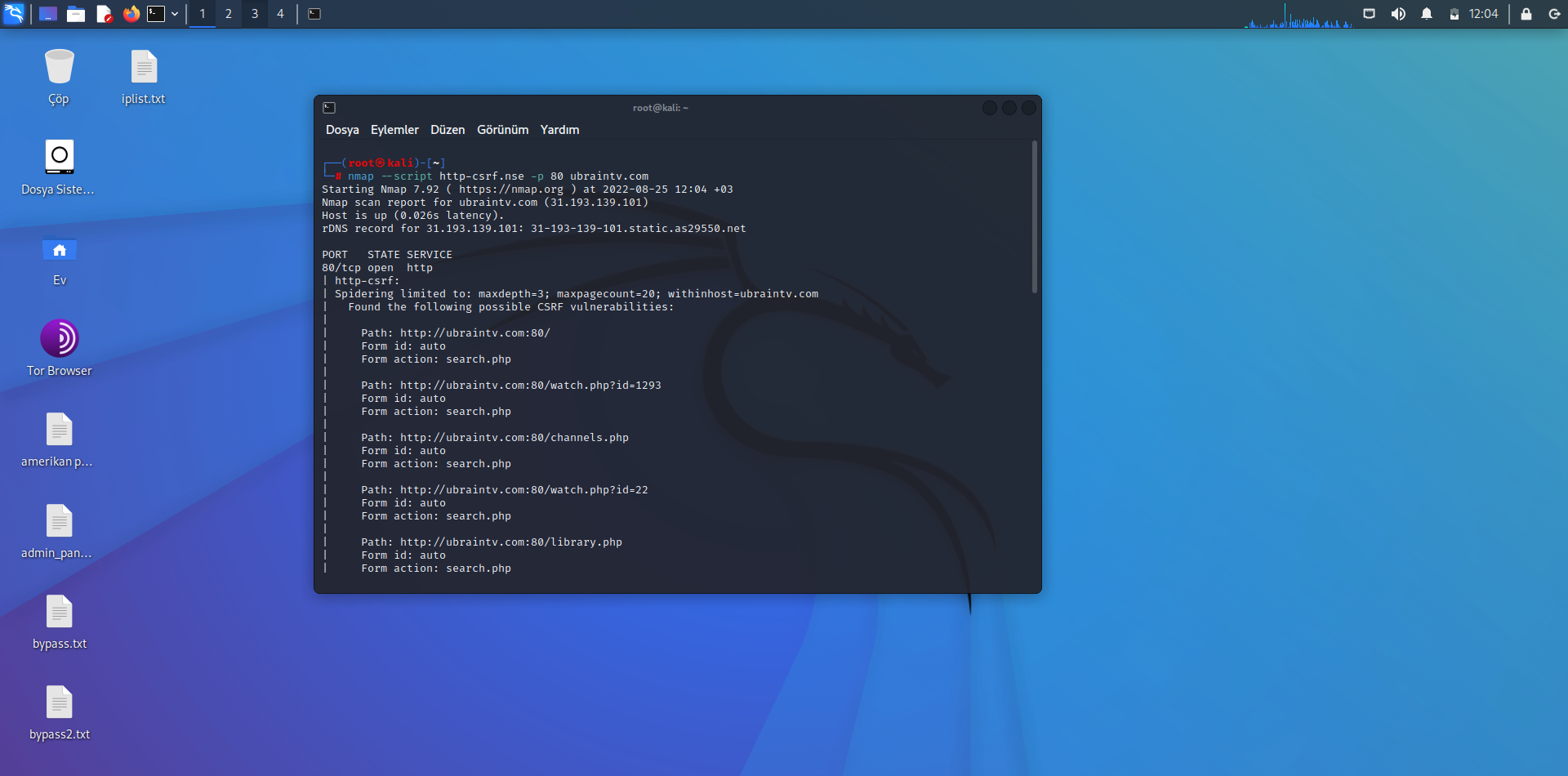1568x776 pixels.
Task: Select the admin_pan… desktop file
Action: click(x=59, y=532)
